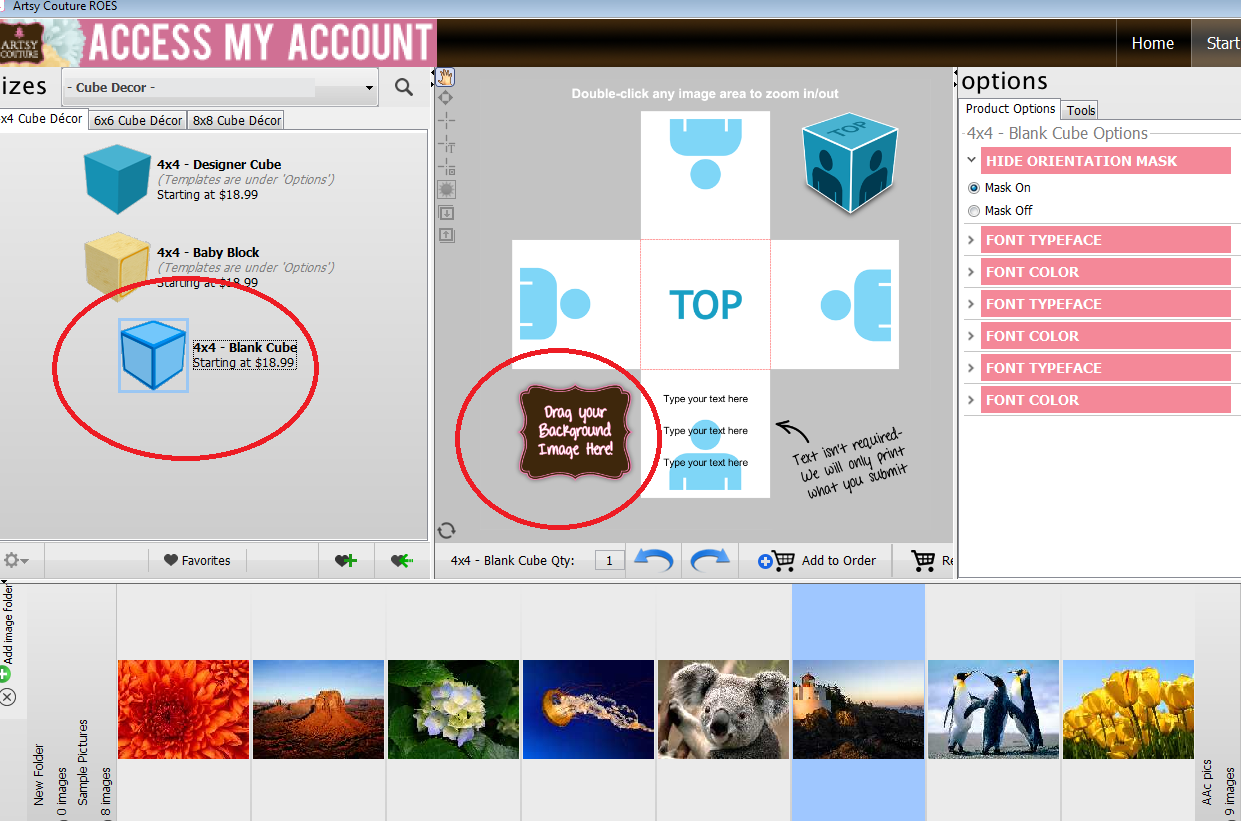Viewport: 1241px width, 821px height.
Task: Switch to the Tools tab
Action: (1081, 111)
